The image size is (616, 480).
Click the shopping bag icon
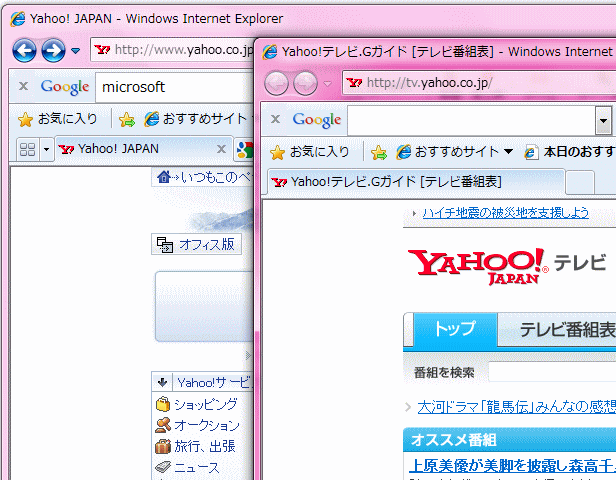point(163,404)
